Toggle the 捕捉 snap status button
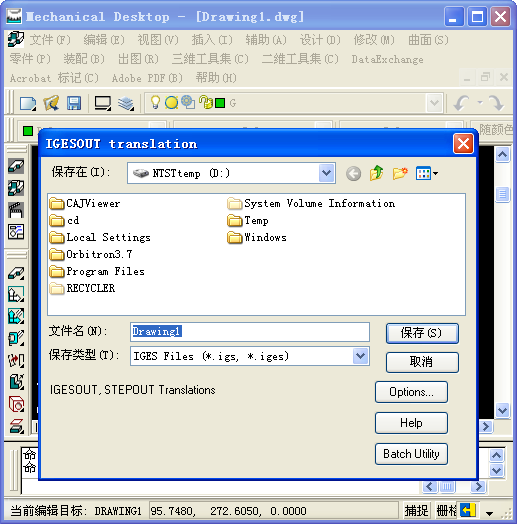 coord(416,511)
